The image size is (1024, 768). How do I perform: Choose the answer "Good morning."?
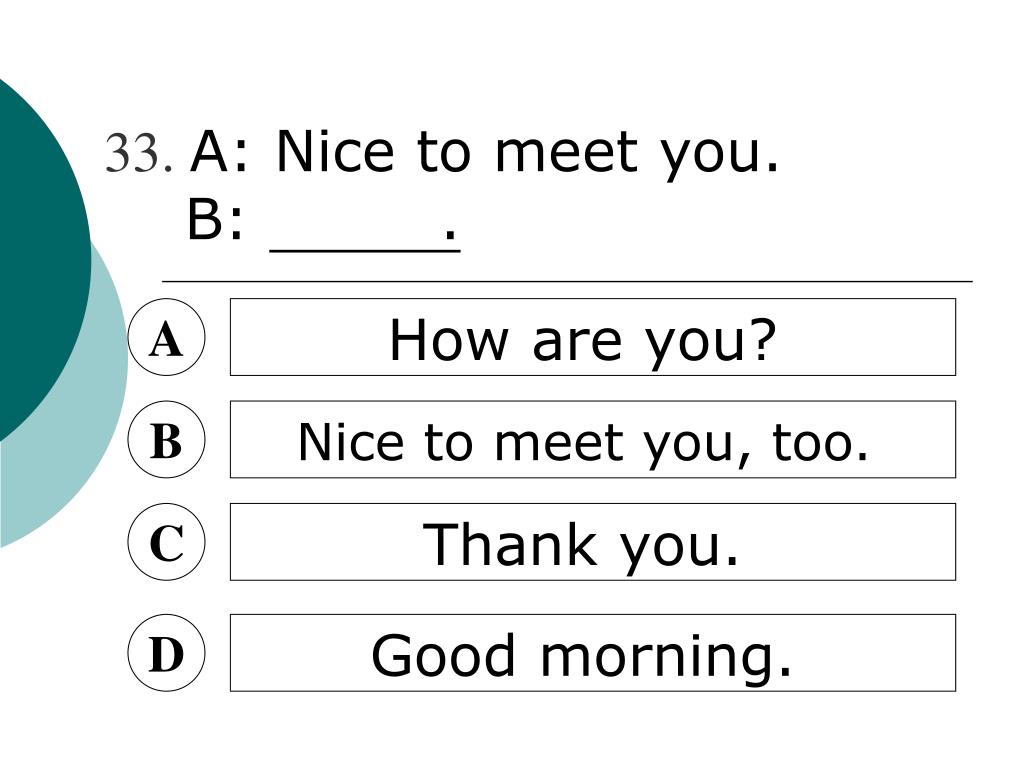pos(593,653)
